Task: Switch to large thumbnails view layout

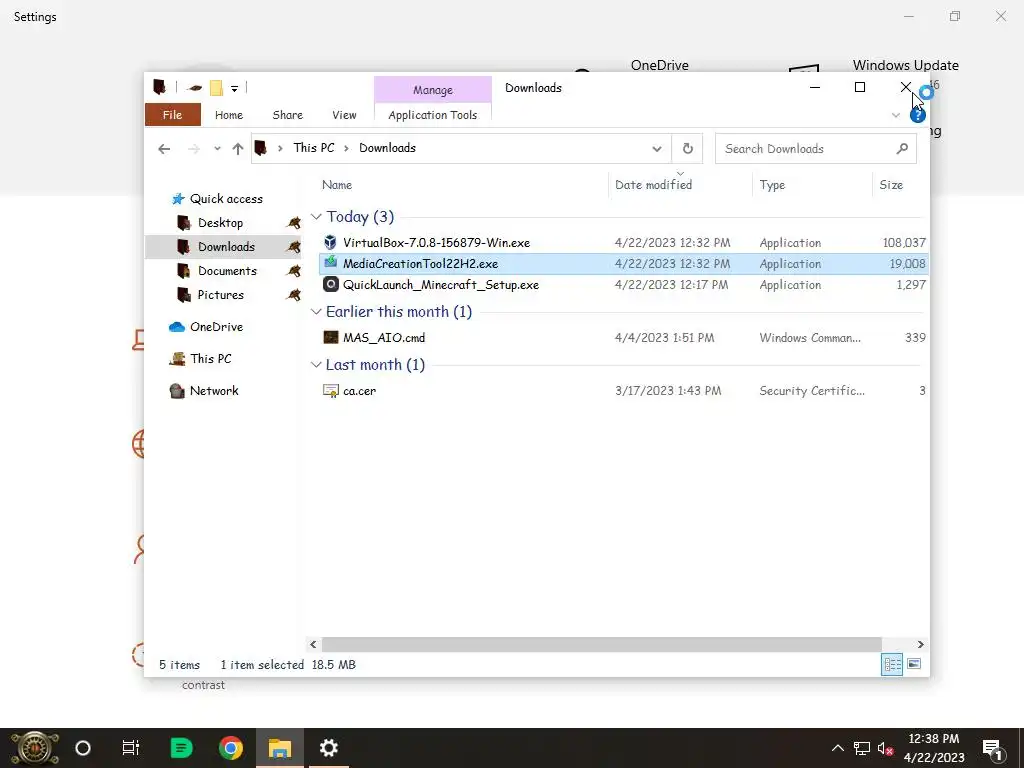Action: (x=914, y=664)
